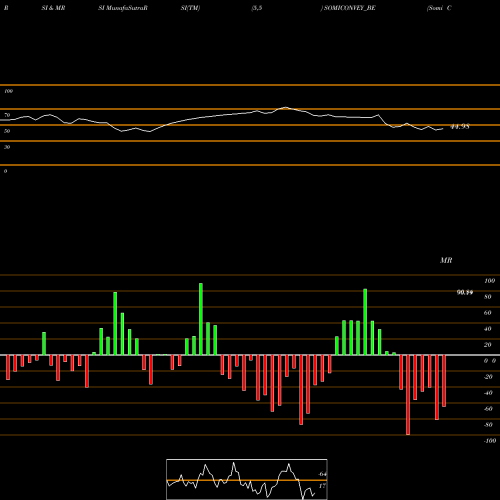
Task: Click the 'MR' panel title
Action: click(446, 260)
